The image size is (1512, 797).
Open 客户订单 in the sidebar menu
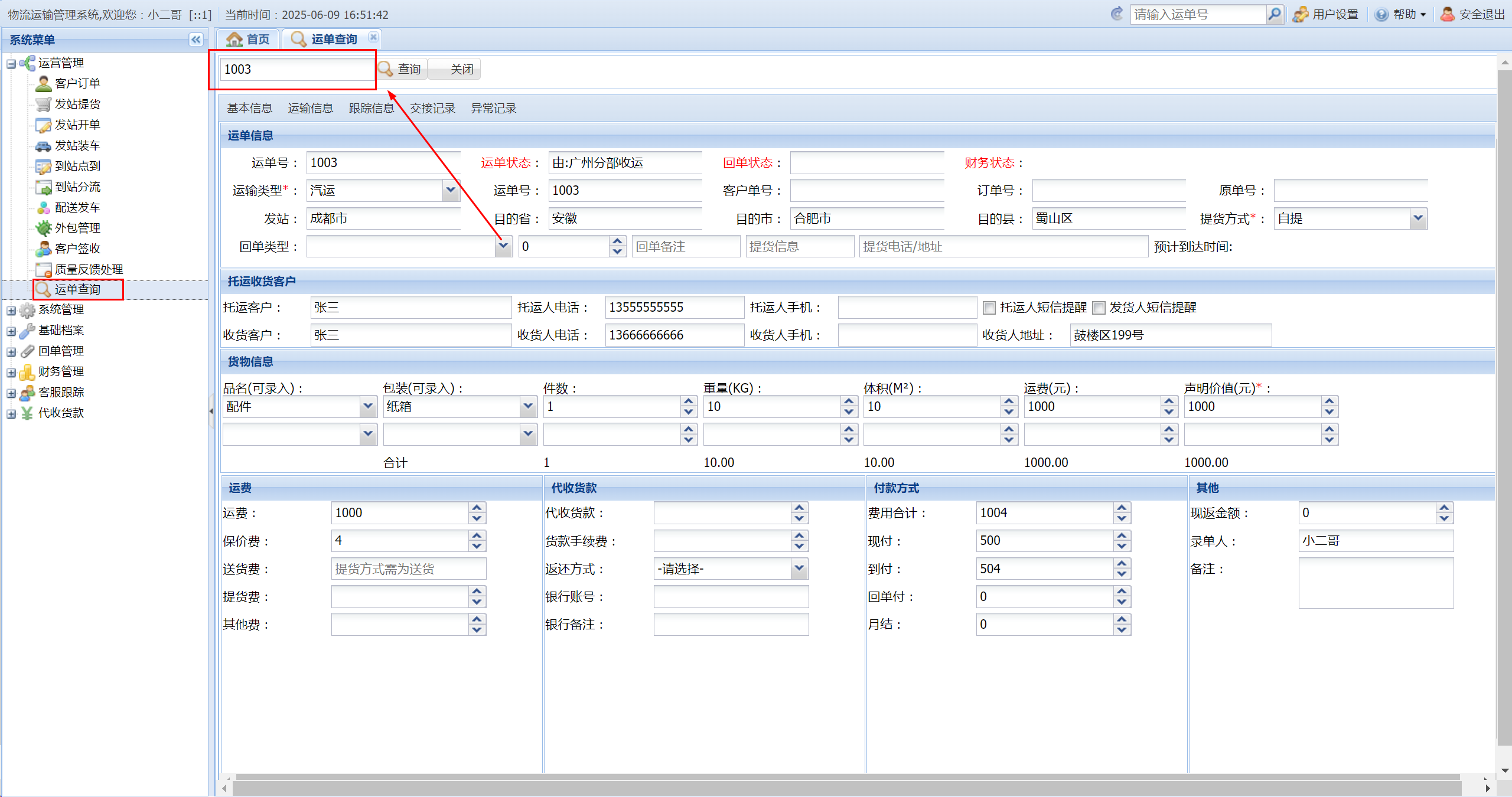[77, 83]
